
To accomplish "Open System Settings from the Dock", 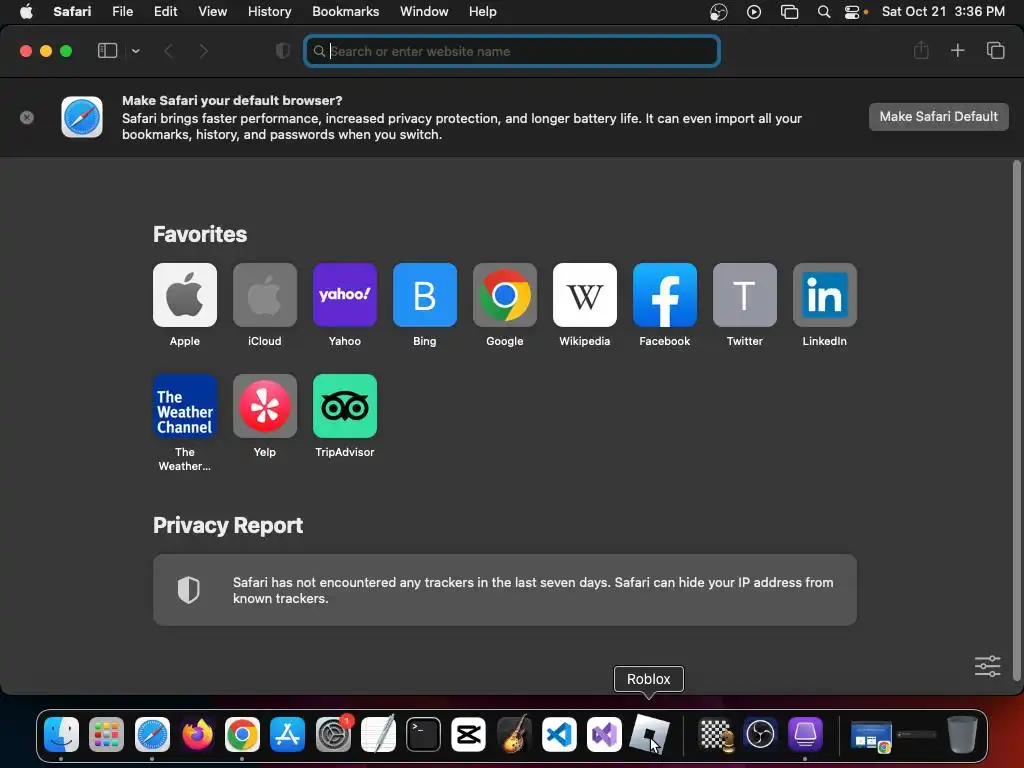I will click(x=333, y=734).
